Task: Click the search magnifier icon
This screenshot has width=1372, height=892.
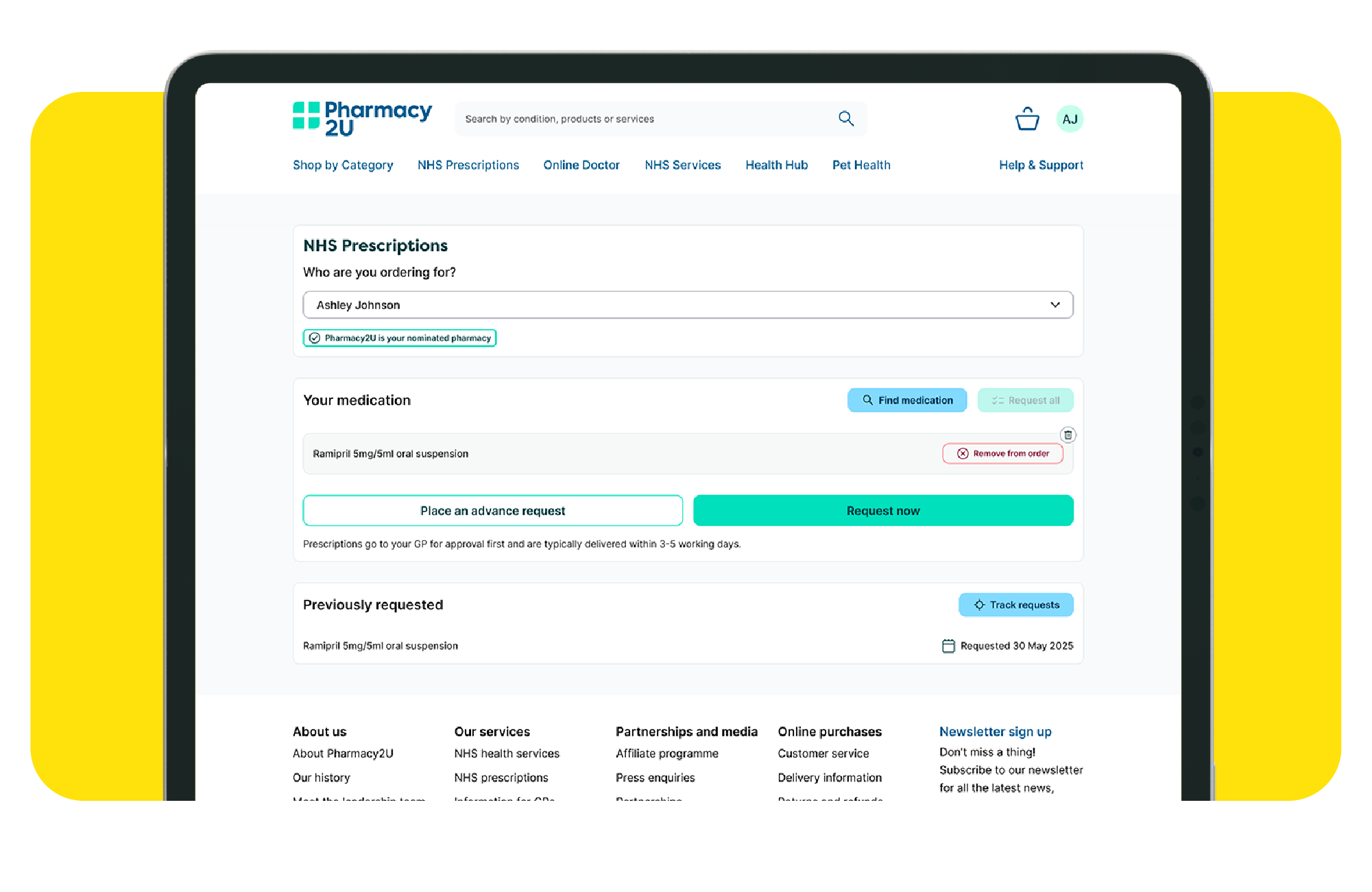Action: click(x=846, y=119)
